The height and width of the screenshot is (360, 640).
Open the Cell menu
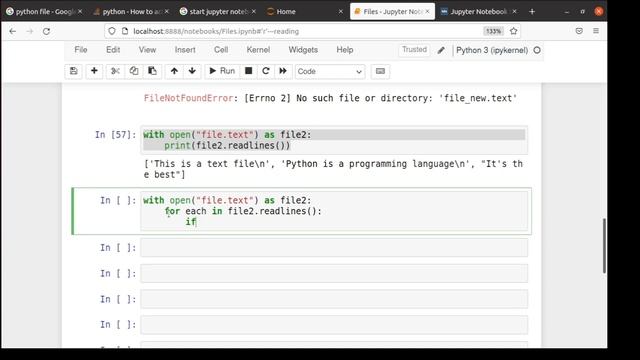click(221, 50)
